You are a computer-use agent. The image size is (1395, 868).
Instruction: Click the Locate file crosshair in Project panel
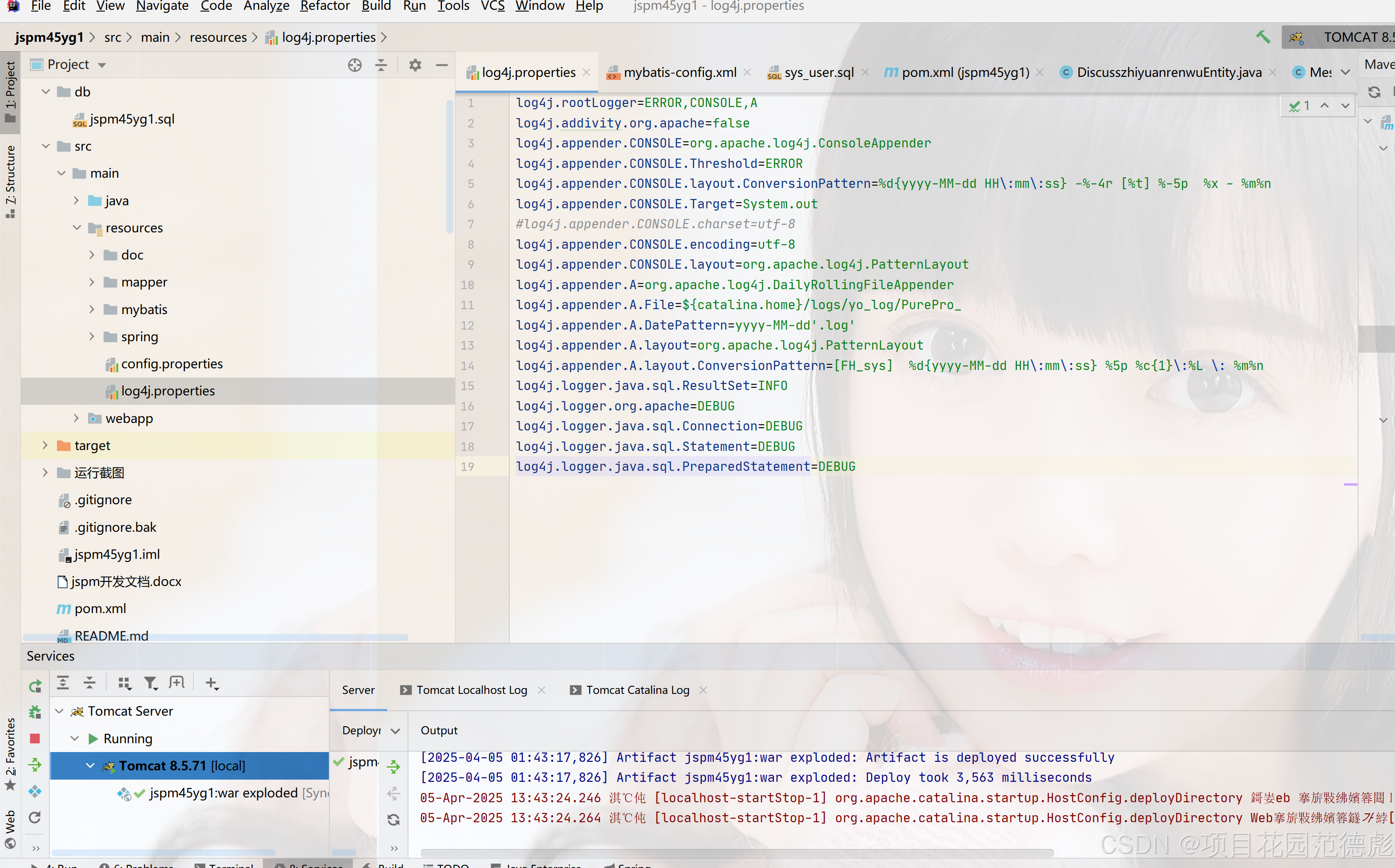pos(354,65)
